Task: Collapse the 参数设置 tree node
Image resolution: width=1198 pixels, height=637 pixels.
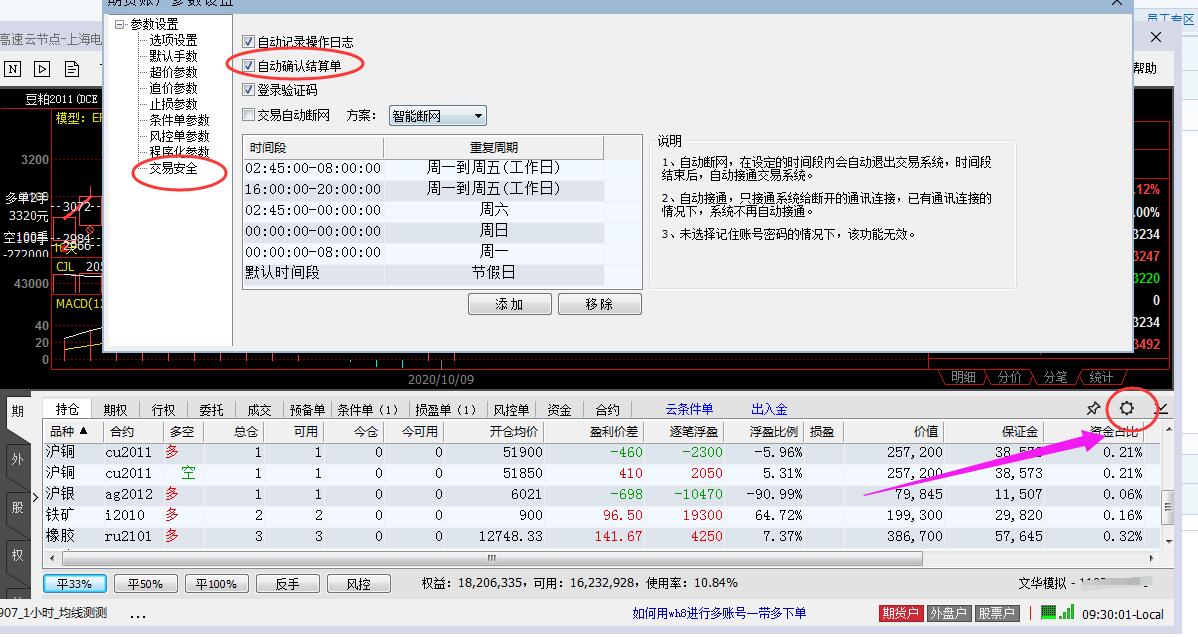Action: pyautogui.click(x=120, y=24)
